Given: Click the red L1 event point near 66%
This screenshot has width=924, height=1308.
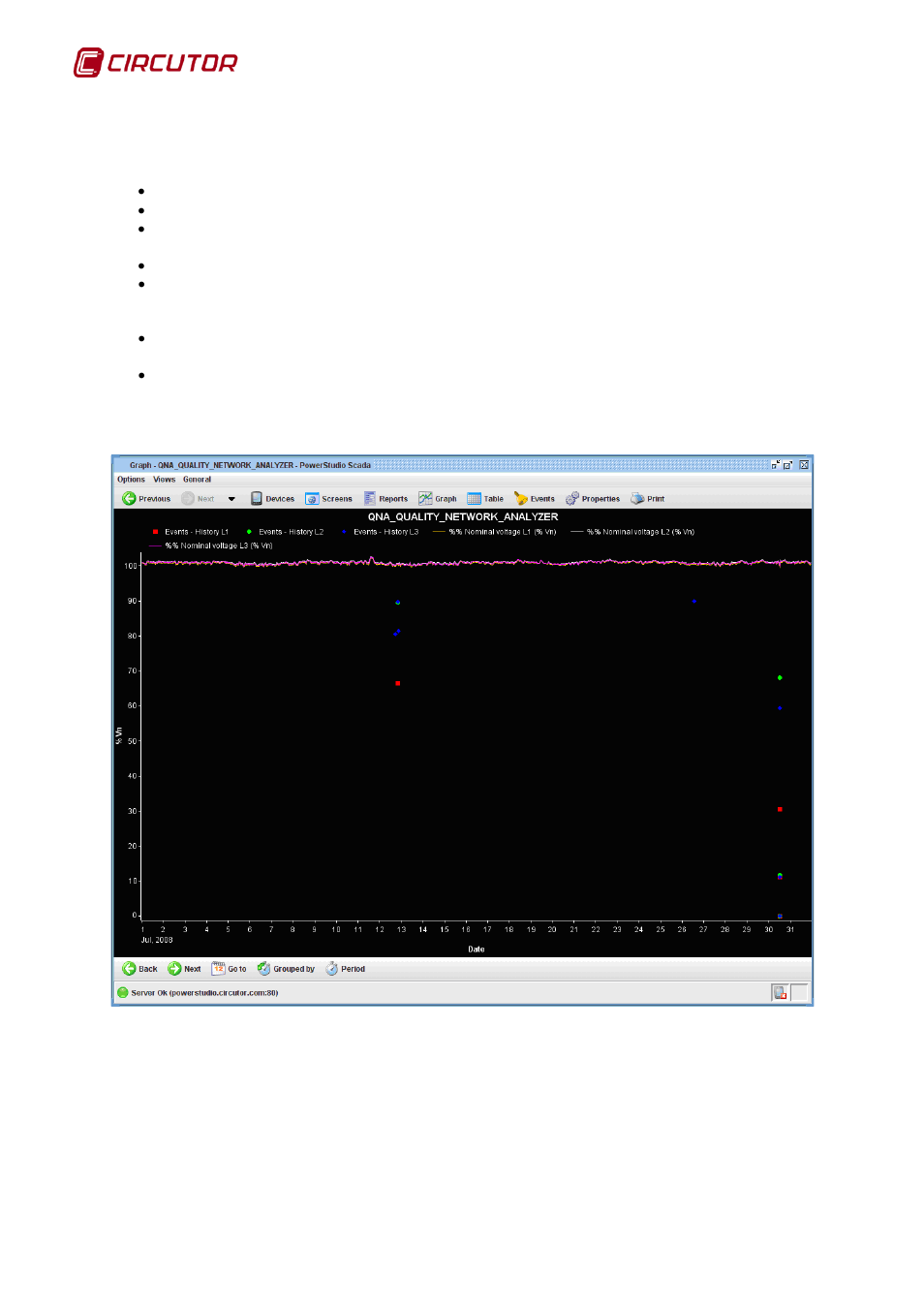Looking at the screenshot, I should pyautogui.click(x=398, y=684).
